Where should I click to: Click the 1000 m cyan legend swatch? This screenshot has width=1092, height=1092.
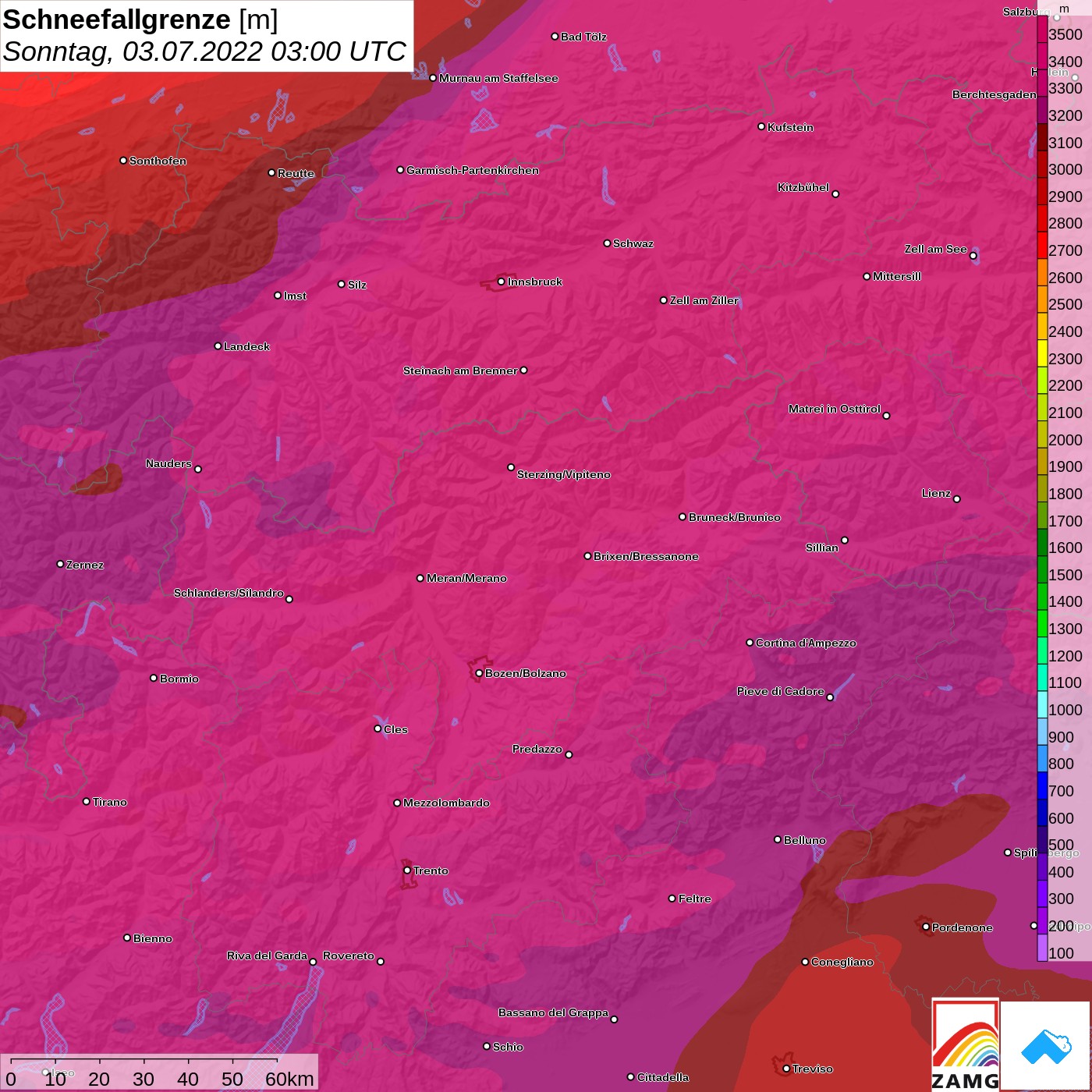click(1042, 704)
